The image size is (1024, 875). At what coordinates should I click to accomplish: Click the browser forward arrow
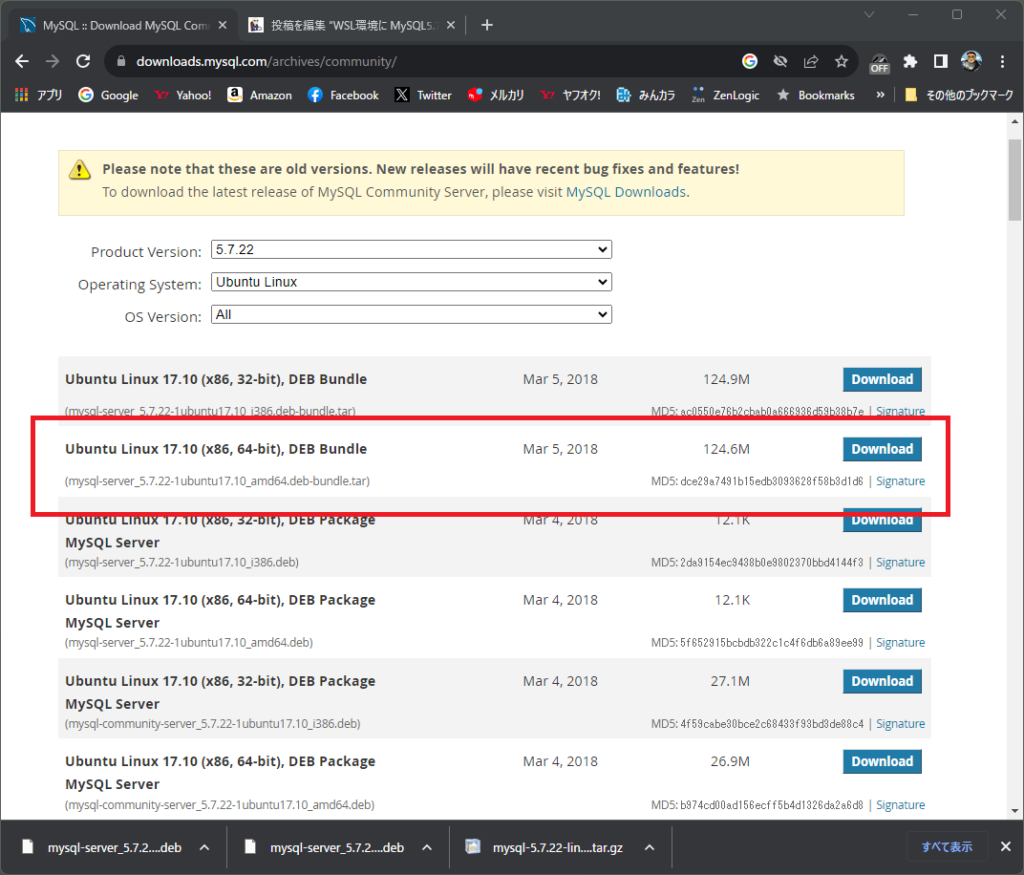coord(52,61)
